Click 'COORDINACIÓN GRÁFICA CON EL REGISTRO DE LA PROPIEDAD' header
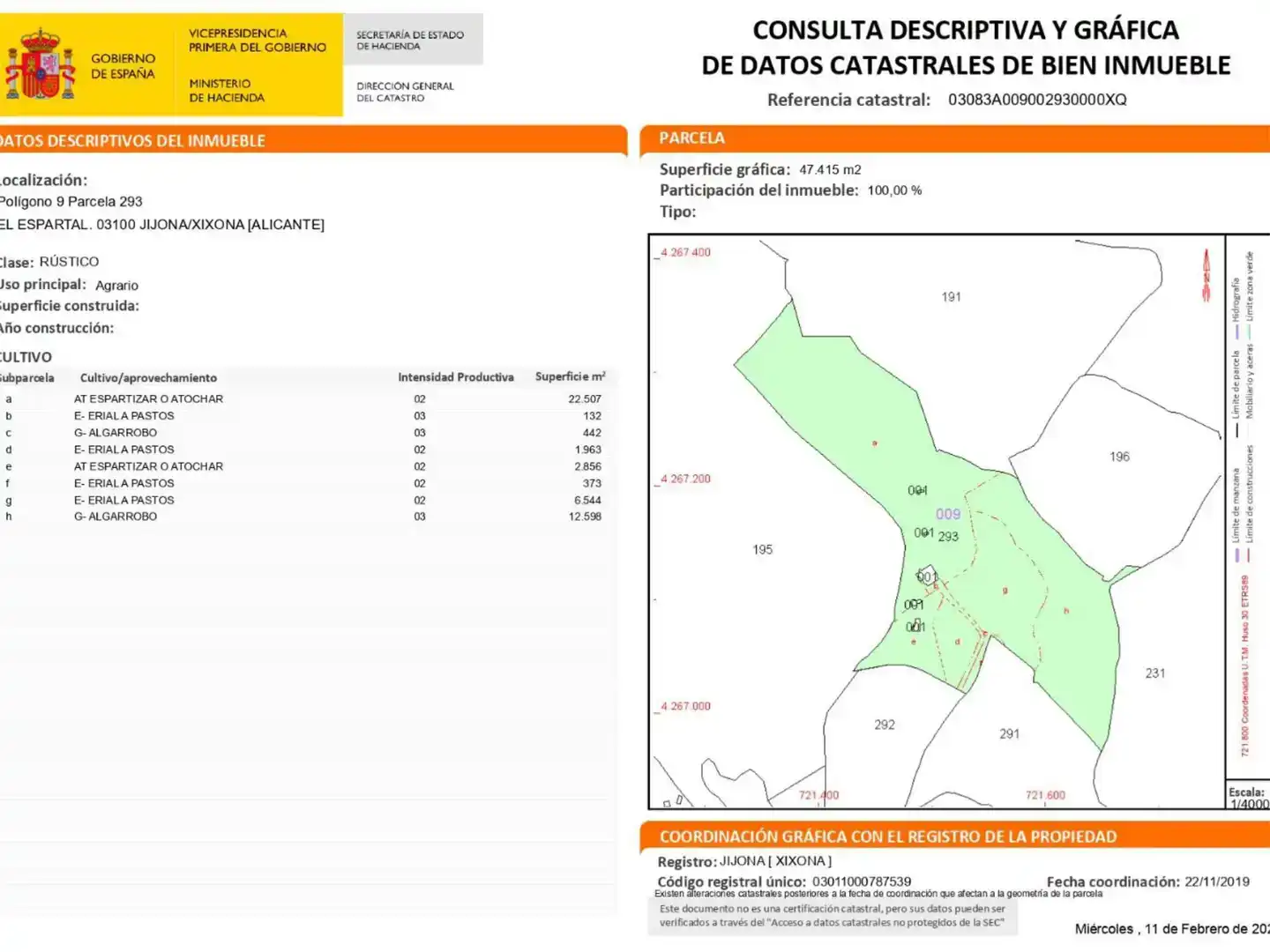 (x=888, y=837)
